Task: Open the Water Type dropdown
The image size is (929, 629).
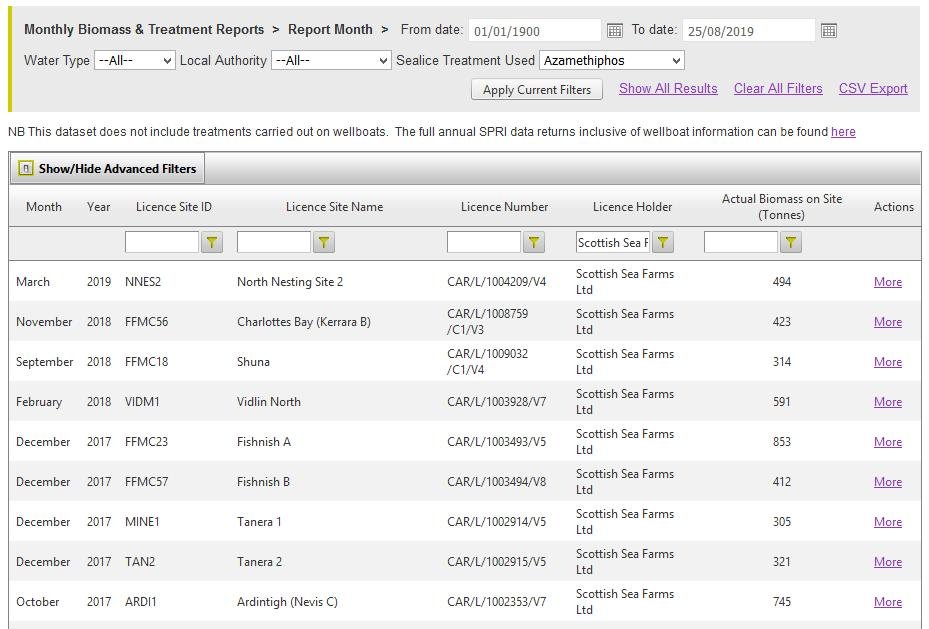Action: (x=135, y=61)
